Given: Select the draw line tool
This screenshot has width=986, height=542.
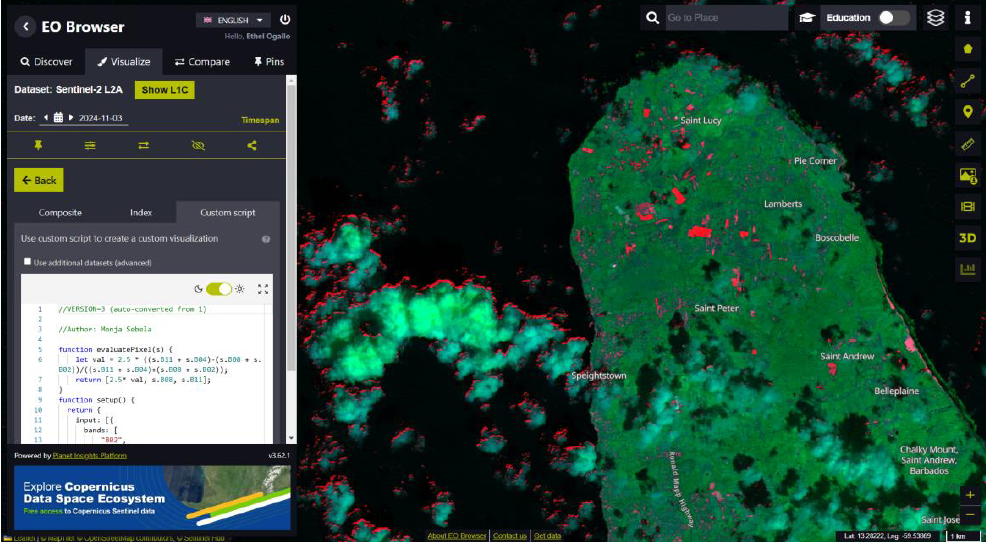Looking at the screenshot, I should 967,80.
